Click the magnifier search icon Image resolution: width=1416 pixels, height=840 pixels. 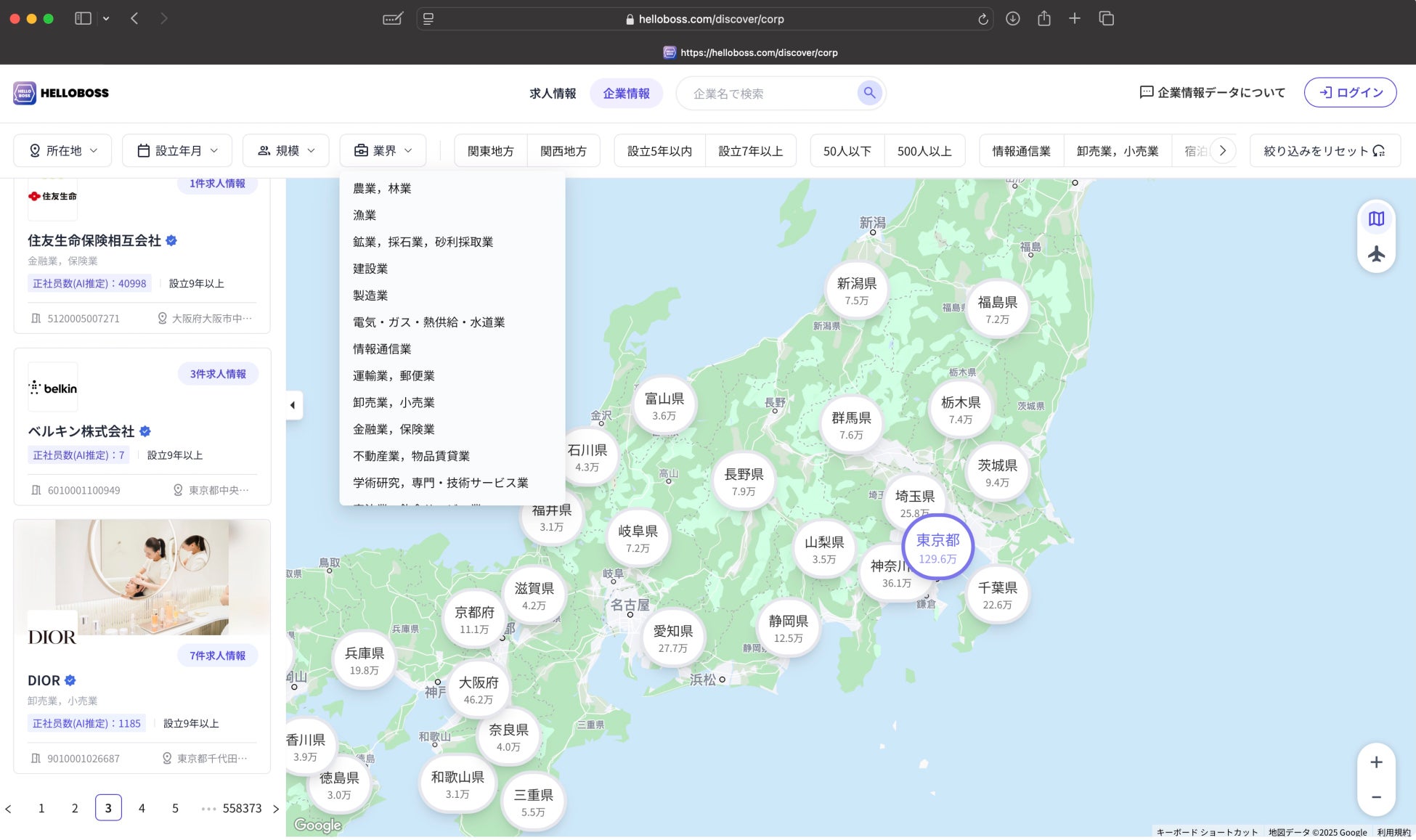tap(869, 93)
